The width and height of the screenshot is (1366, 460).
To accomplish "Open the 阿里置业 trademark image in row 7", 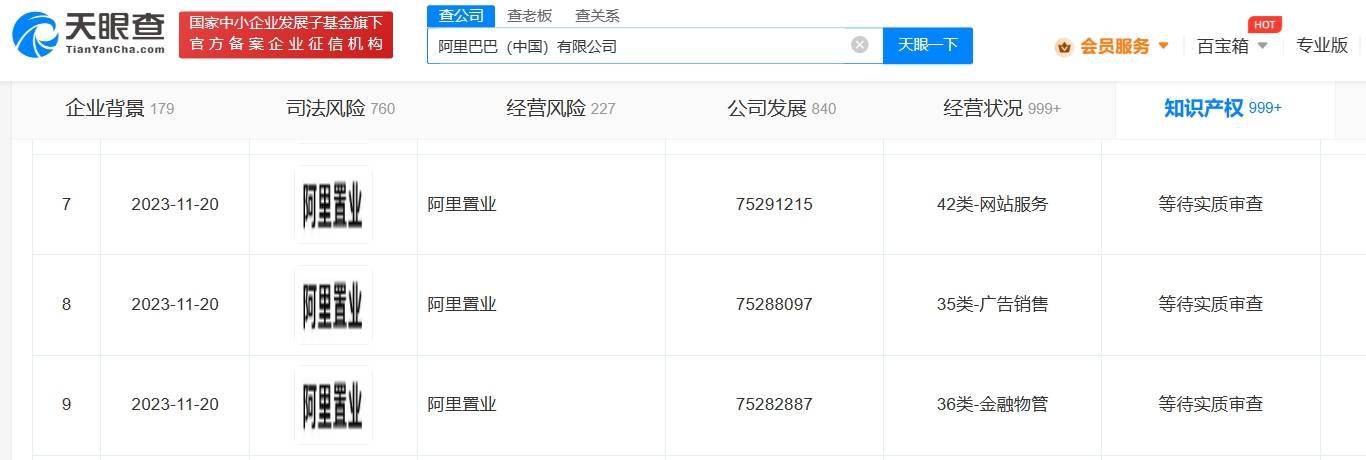I will coord(333,205).
